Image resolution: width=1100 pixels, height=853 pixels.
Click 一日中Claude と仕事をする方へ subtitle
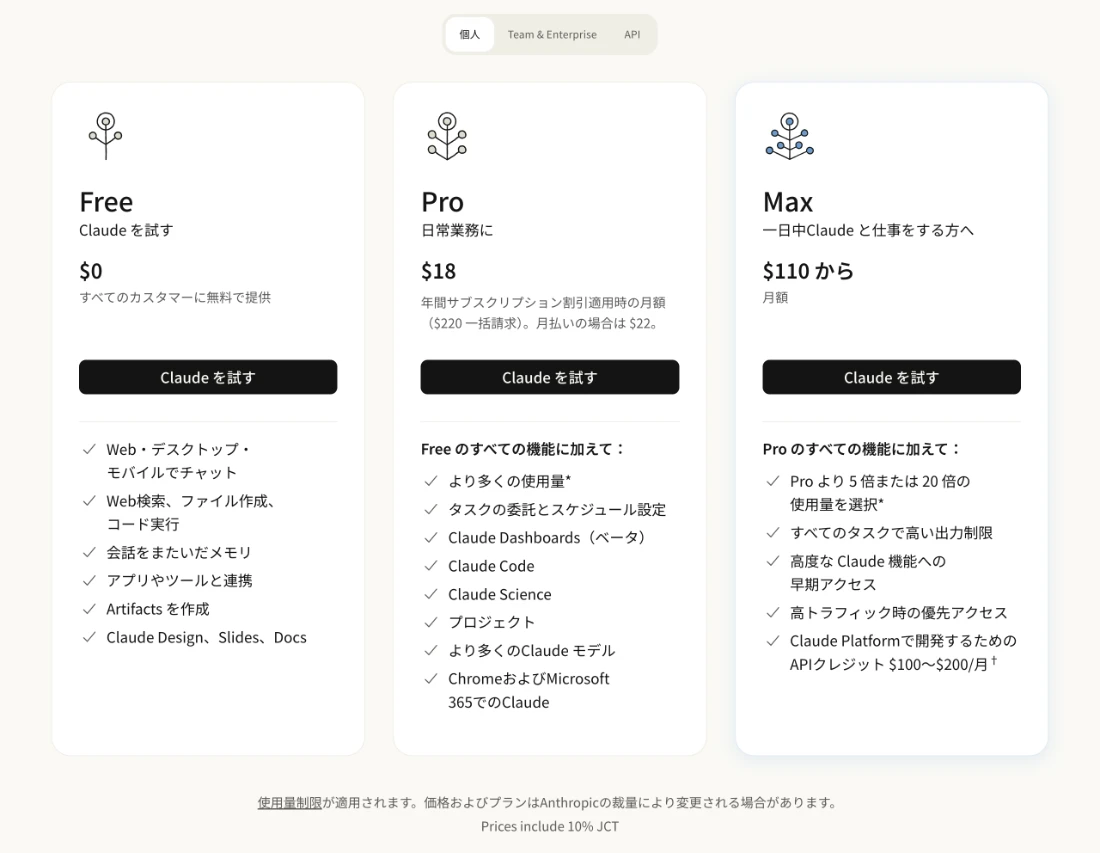click(868, 230)
